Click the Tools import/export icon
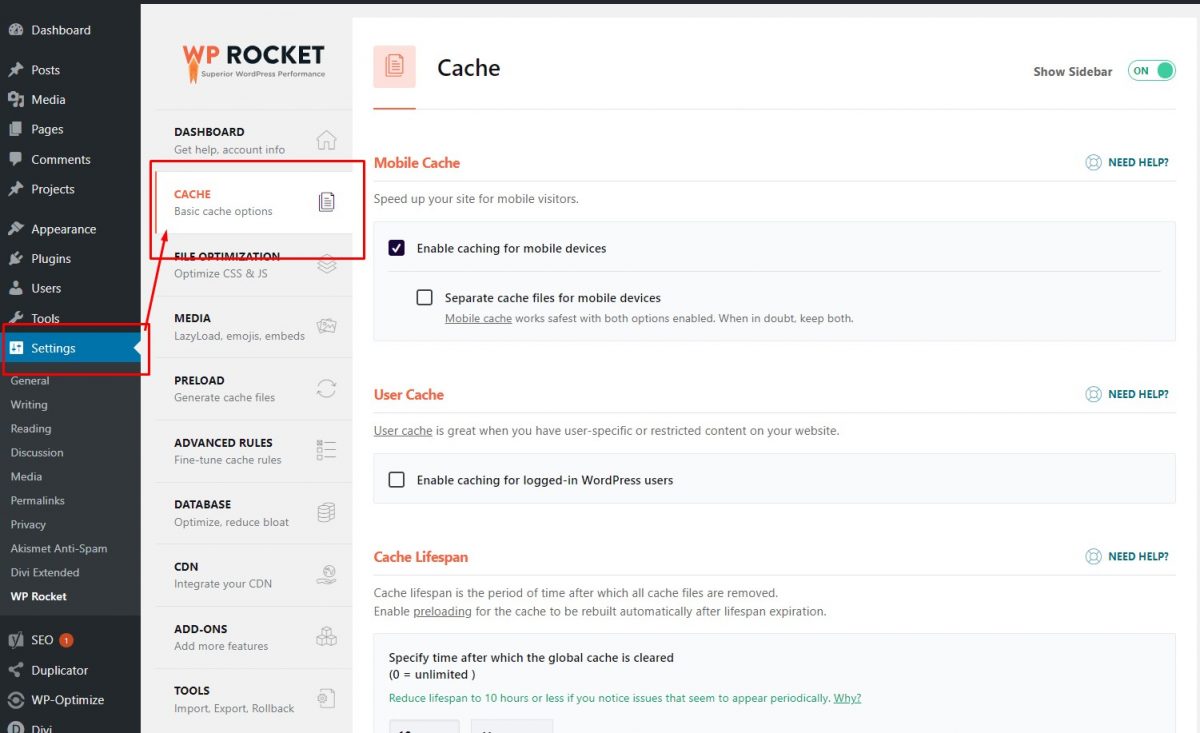 pos(326,698)
